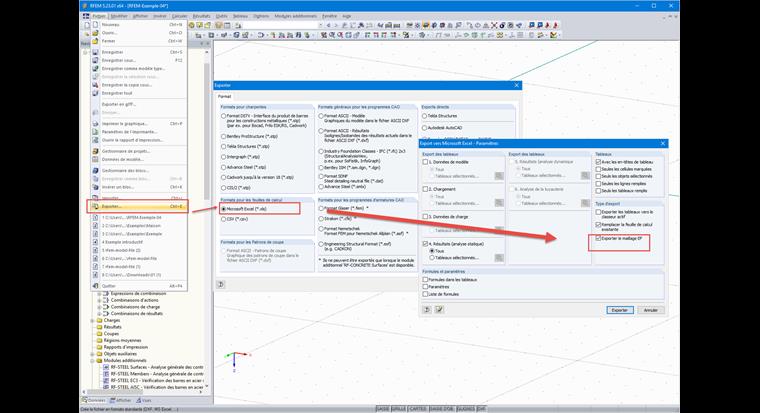Open the Résultats menu in menu bar
The width and height of the screenshot is (760, 413).
[202, 16]
